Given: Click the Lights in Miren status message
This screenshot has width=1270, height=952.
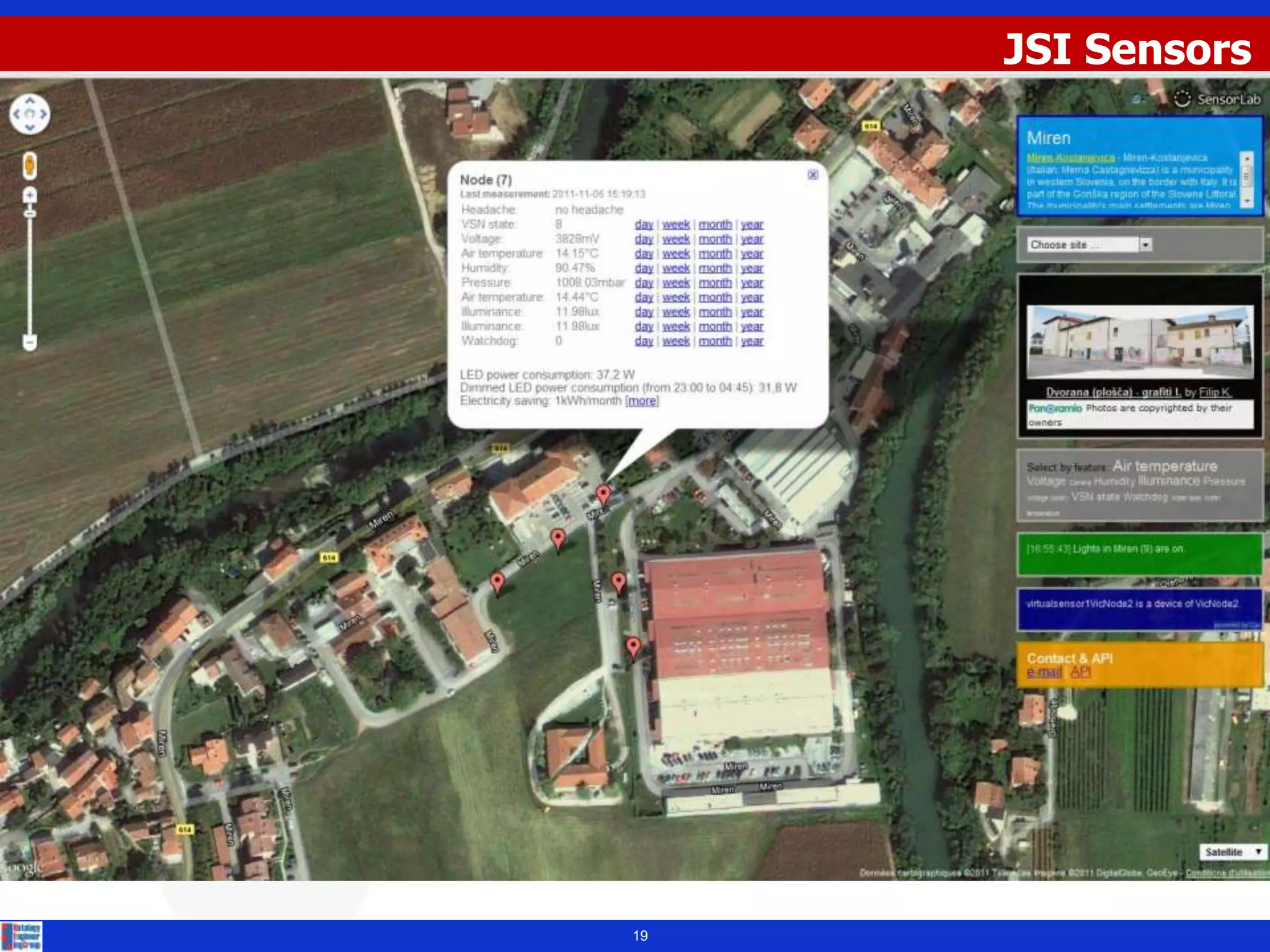Looking at the screenshot, I should 1106,549.
